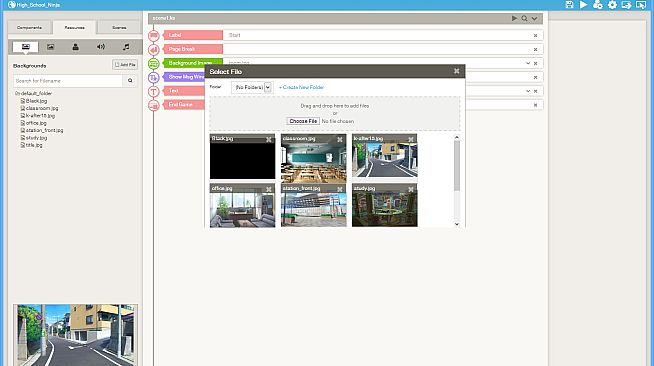Click the Label value field showing Start

(x=377, y=35)
